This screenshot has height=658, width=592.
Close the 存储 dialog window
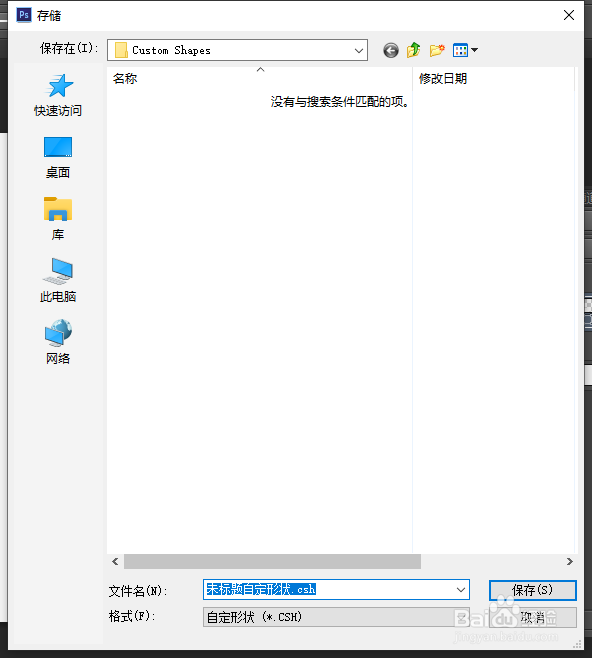569,15
